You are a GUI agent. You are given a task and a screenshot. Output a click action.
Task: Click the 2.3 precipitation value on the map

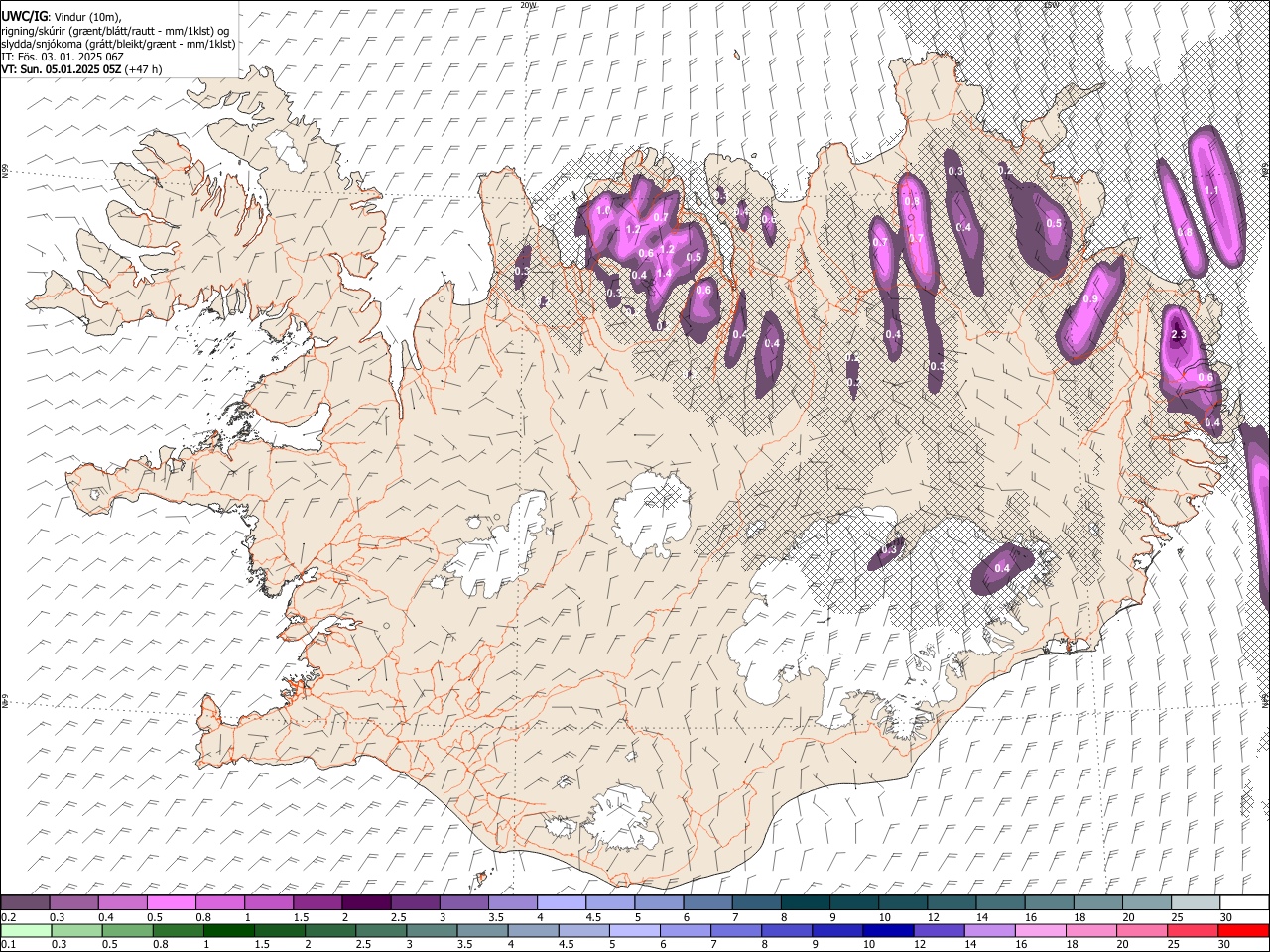(1179, 336)
